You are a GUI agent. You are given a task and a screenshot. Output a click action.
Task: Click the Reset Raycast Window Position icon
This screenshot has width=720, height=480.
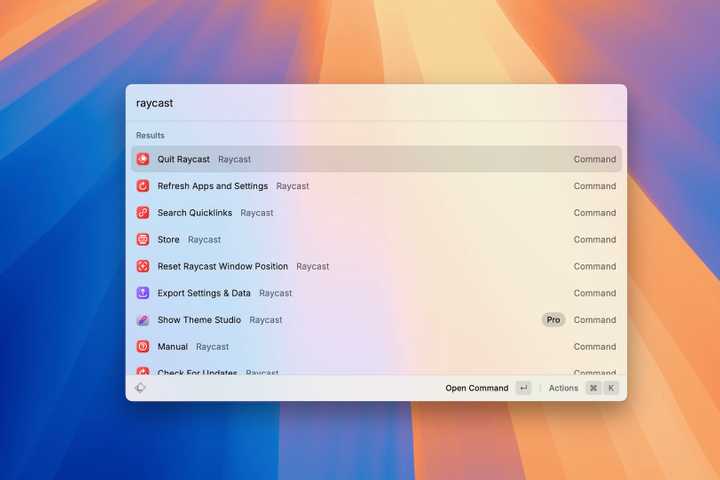(143, 267)
